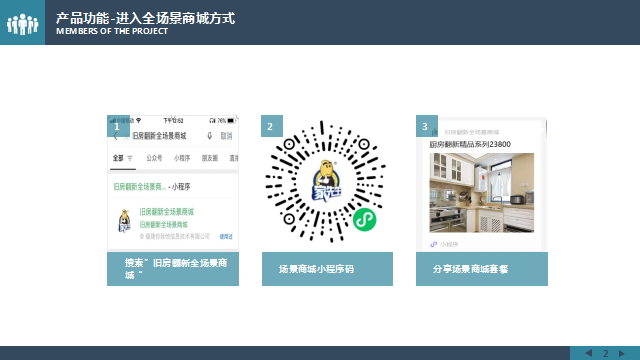Image resolution: width=640 pixels, height=360 pixels.
Task: Click the share card header 旧房翻新全场景商城
Action: click(x=471, y=132)
